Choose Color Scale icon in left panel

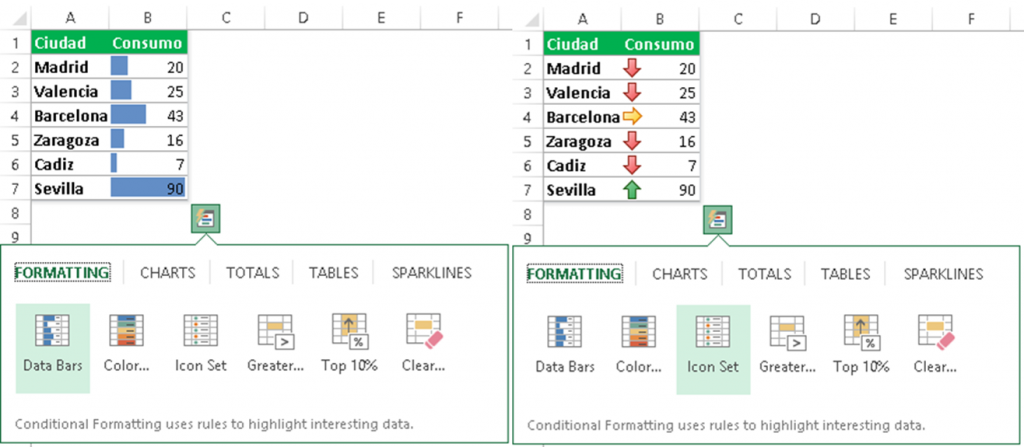tap(127, 348)
